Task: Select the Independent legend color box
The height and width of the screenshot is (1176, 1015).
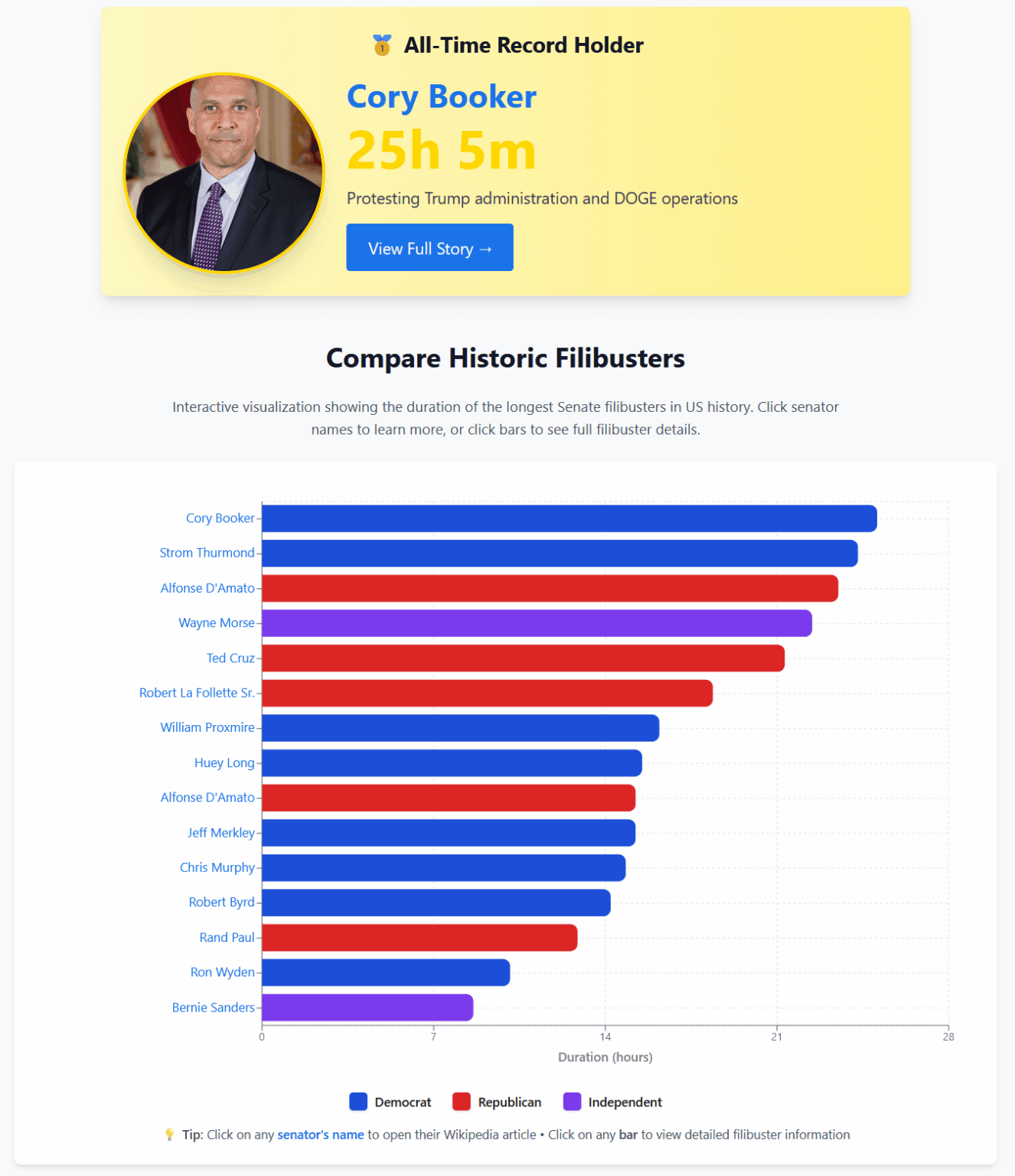Action: (x=573, y=1102)
